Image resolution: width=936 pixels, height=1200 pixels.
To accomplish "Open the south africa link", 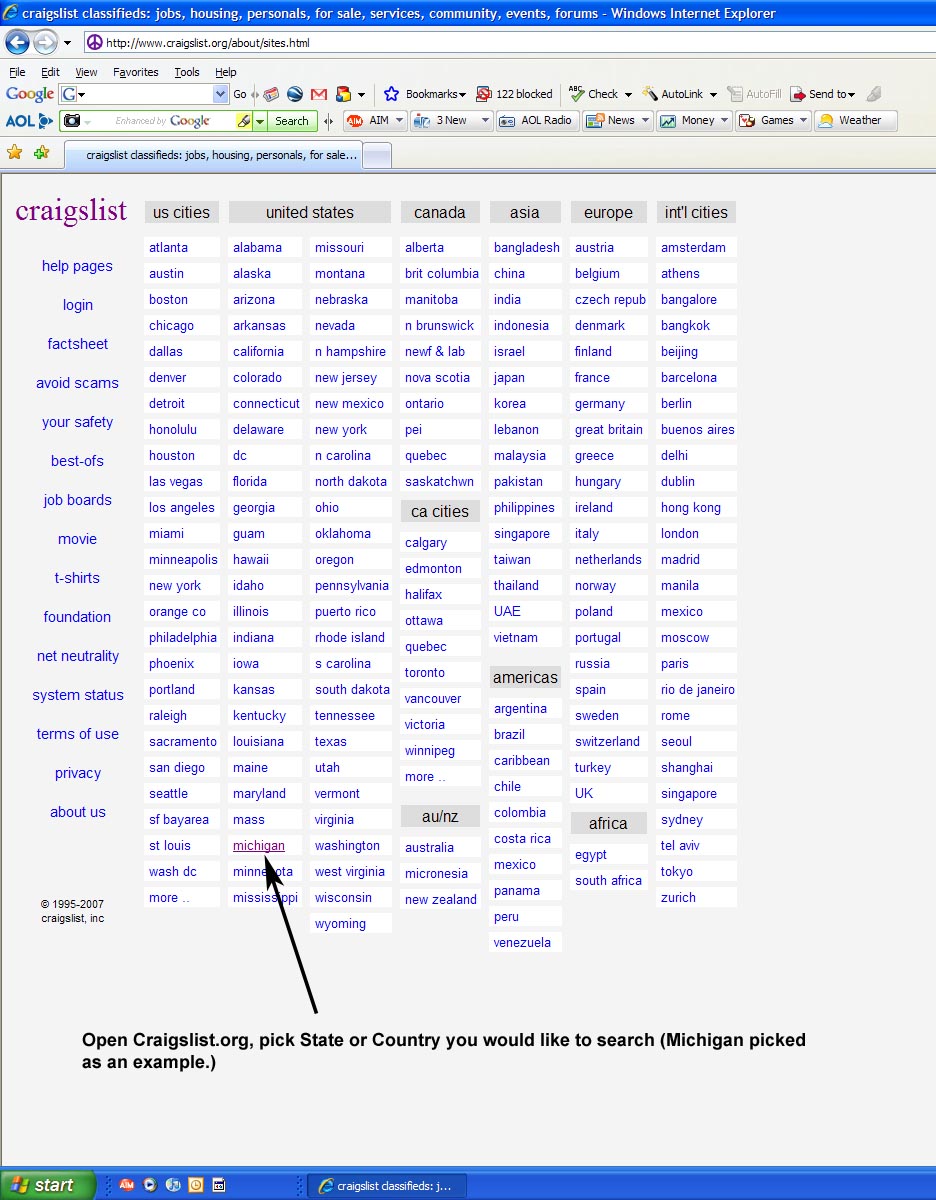I will [608, 881].
